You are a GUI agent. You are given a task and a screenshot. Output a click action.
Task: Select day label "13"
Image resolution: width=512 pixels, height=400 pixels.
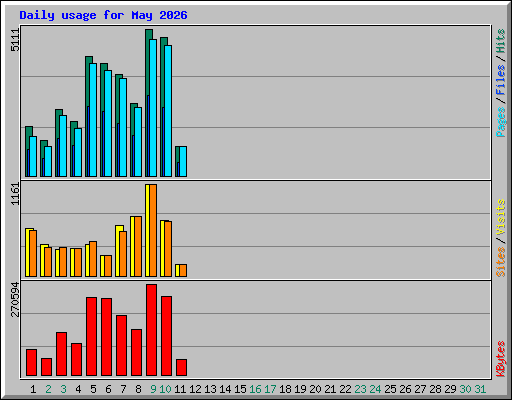210,389
